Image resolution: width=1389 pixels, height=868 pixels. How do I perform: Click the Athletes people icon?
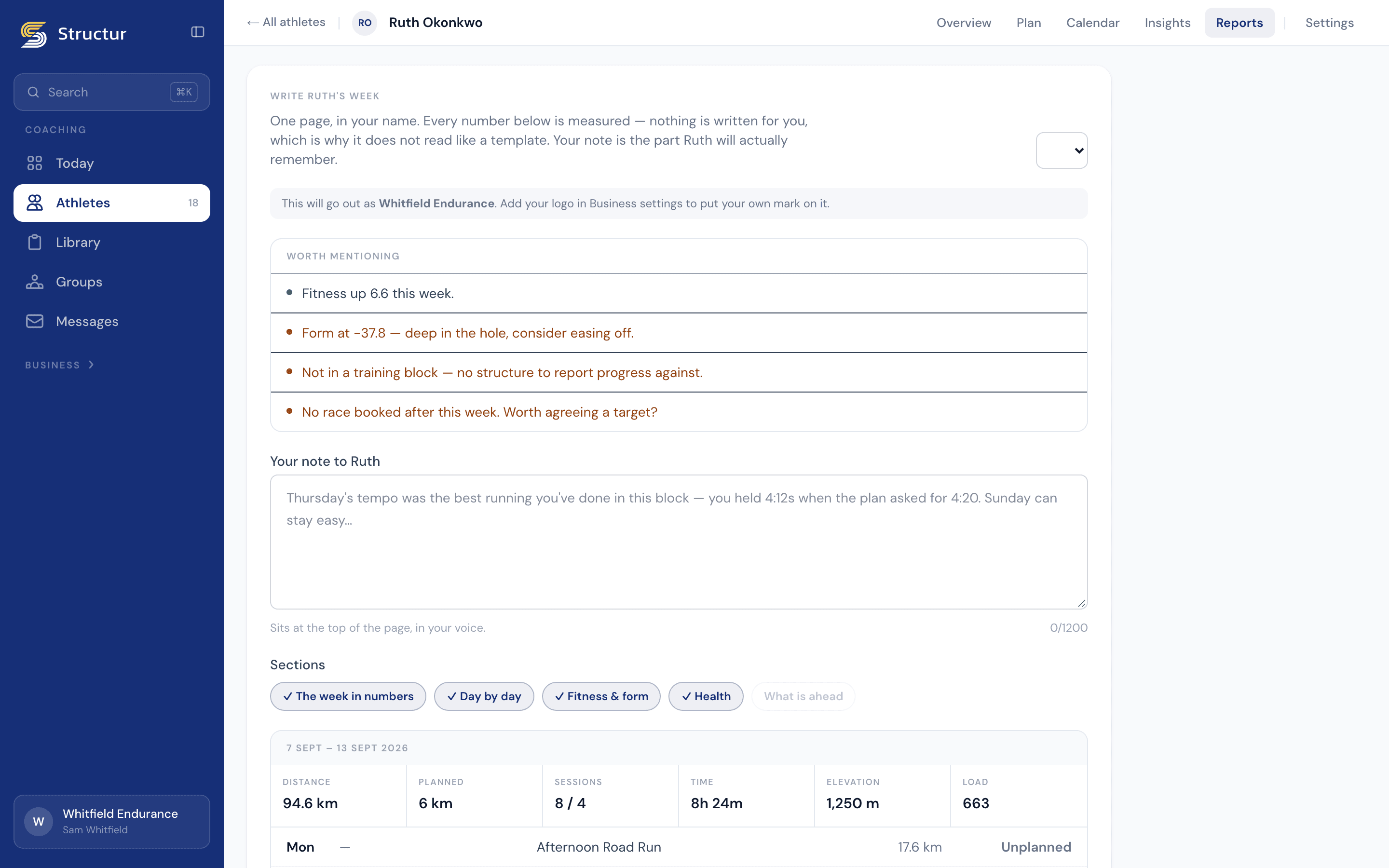coord(34,203)
